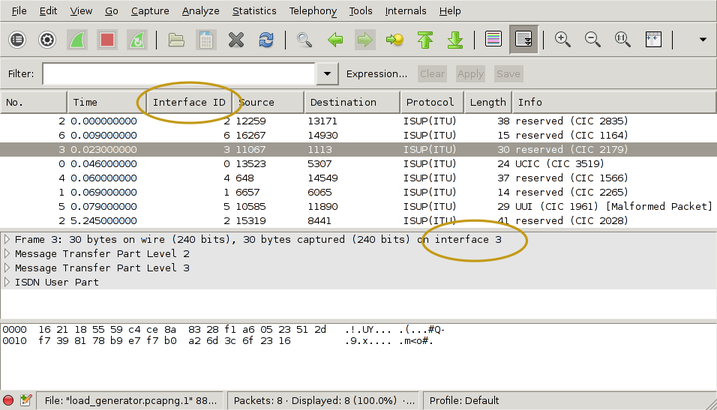The width and height of the screenshot is (717, 410).
Task: Toggle packet list colorization
Action: coord(493,40)
